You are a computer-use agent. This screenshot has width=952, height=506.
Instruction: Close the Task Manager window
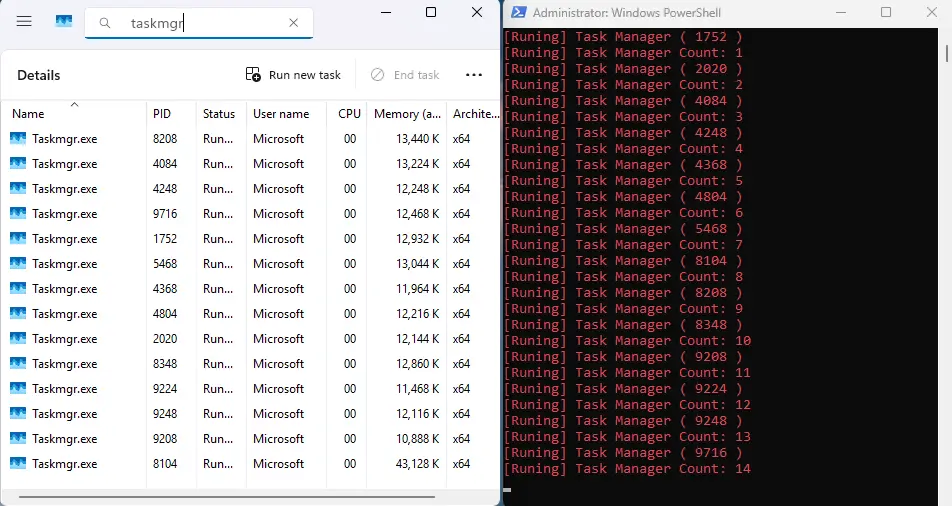[477, 12]
